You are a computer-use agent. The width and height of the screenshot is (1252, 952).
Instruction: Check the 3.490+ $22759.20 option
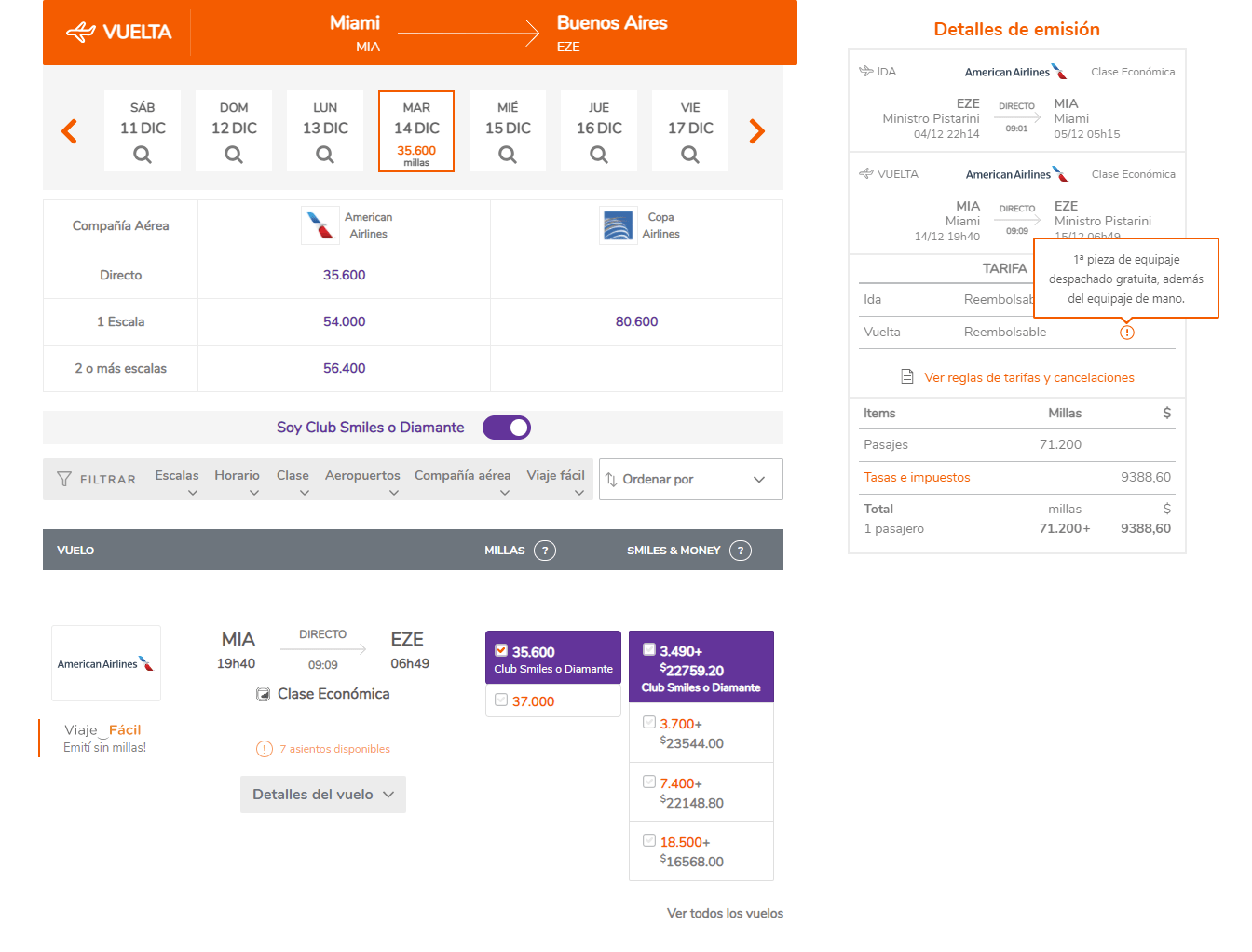coord(649,650)
